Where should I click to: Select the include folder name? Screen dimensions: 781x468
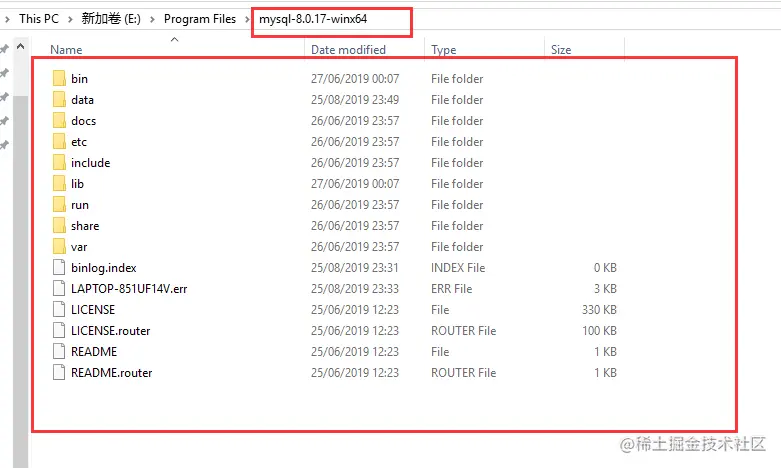(x=91, y=163)
